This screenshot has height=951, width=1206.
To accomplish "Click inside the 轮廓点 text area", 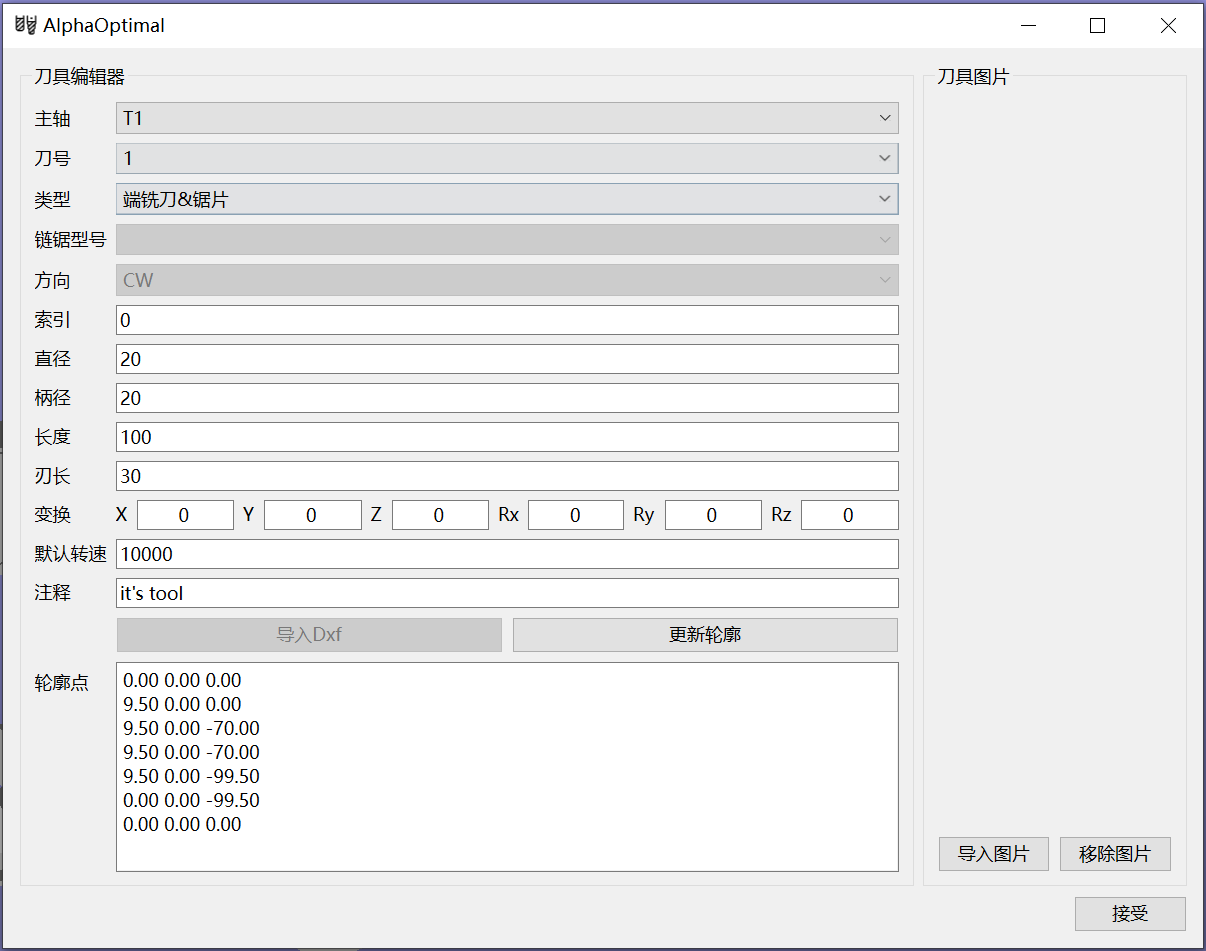I will pos(507,766).
